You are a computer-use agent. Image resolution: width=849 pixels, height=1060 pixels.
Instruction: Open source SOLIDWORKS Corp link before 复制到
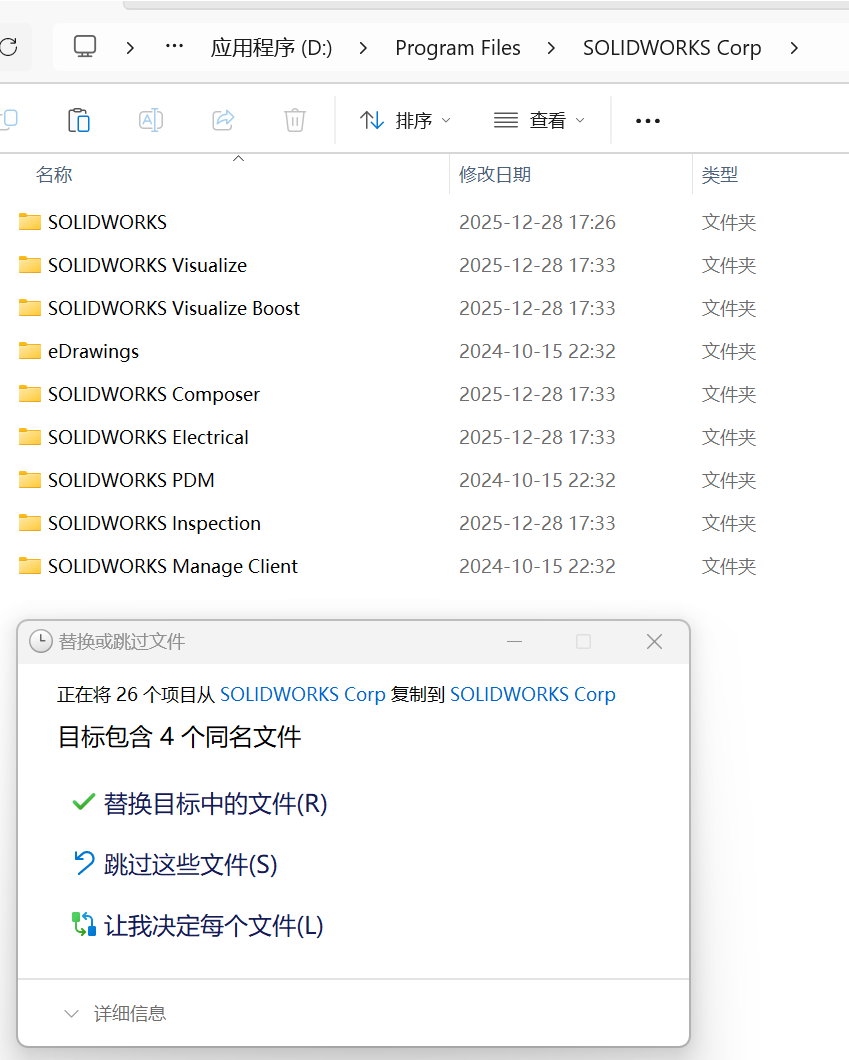(x=303, y=694)
